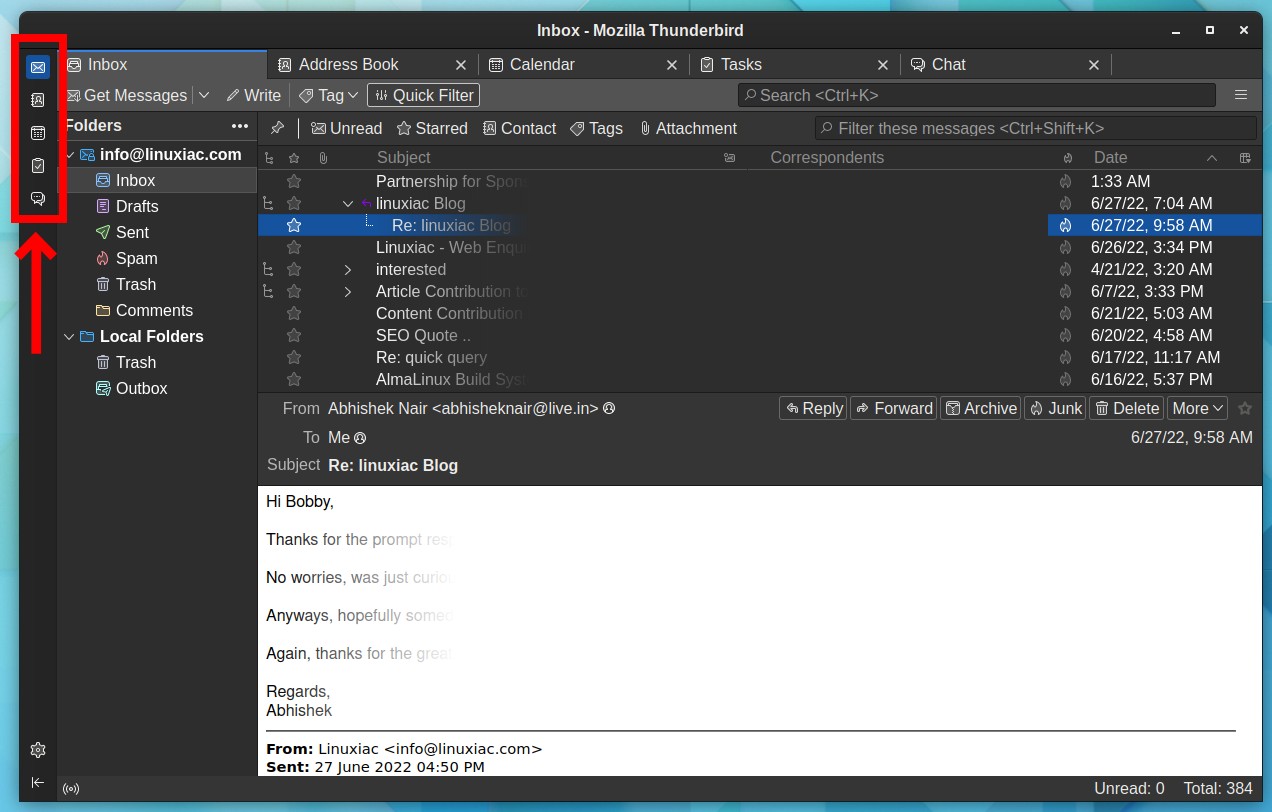The image size is (1272, 812).
Task: Focus the global Search field
Action: [977, 95]
